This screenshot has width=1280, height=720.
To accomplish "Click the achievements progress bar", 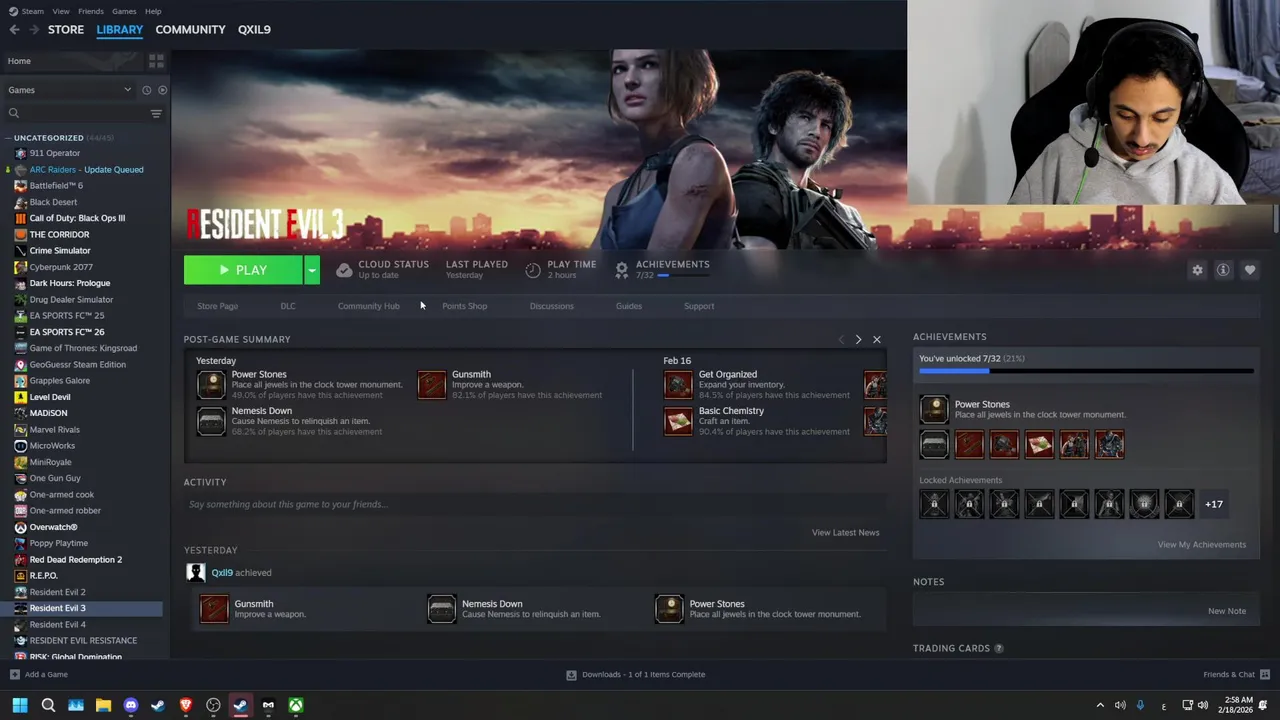I will 1086,371.
